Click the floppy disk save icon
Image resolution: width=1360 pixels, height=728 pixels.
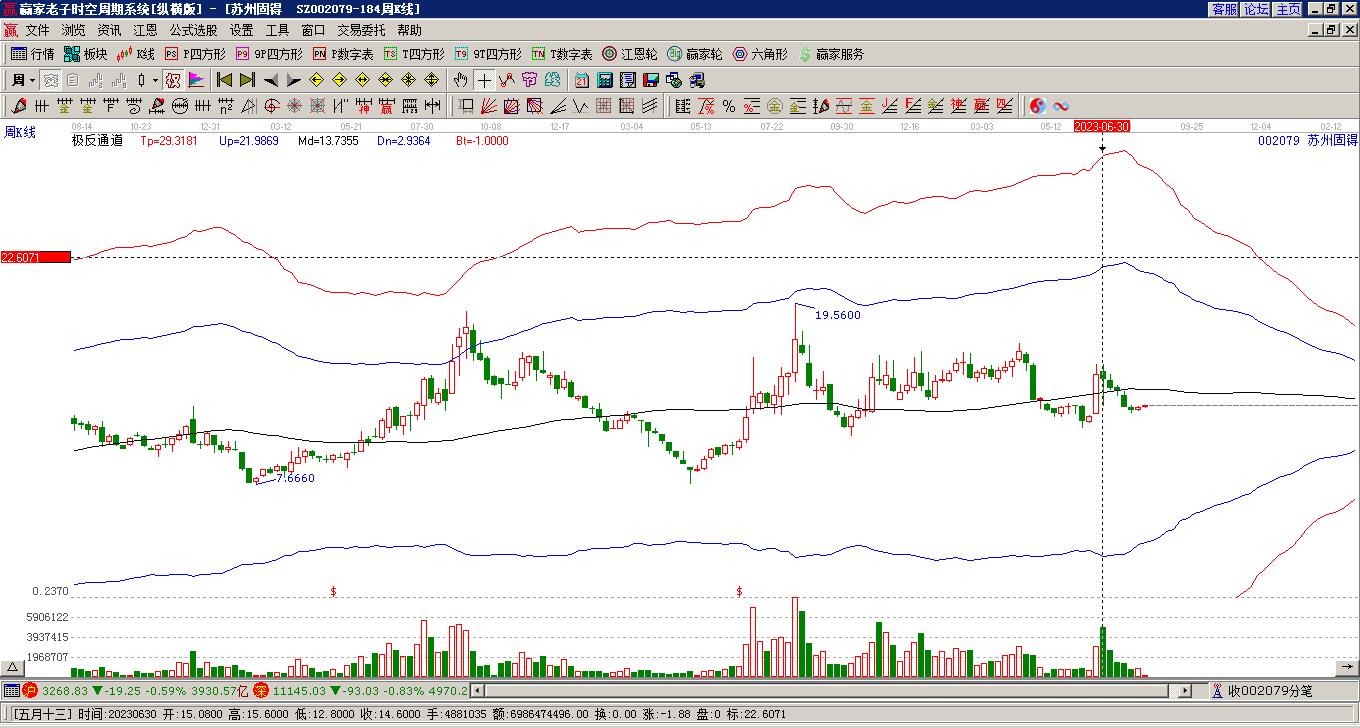point(651,80)
